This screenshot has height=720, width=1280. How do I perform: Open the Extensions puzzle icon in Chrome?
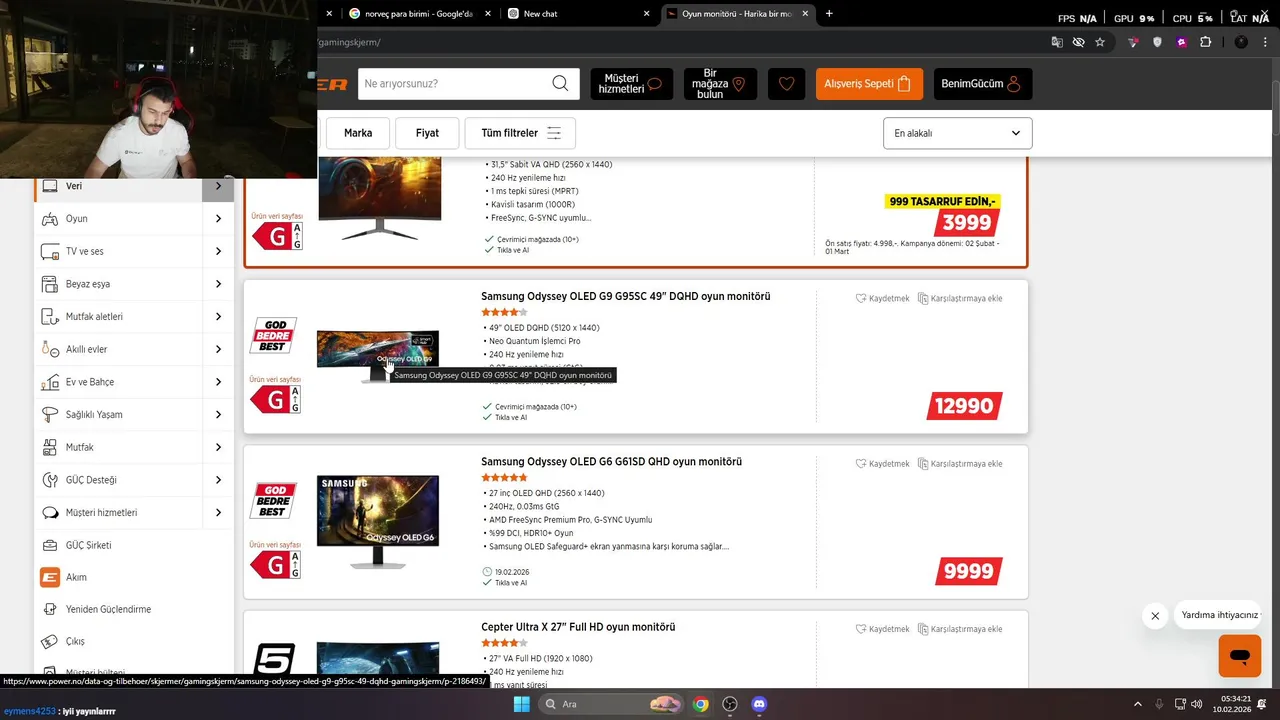click(x=1205, y=42)
